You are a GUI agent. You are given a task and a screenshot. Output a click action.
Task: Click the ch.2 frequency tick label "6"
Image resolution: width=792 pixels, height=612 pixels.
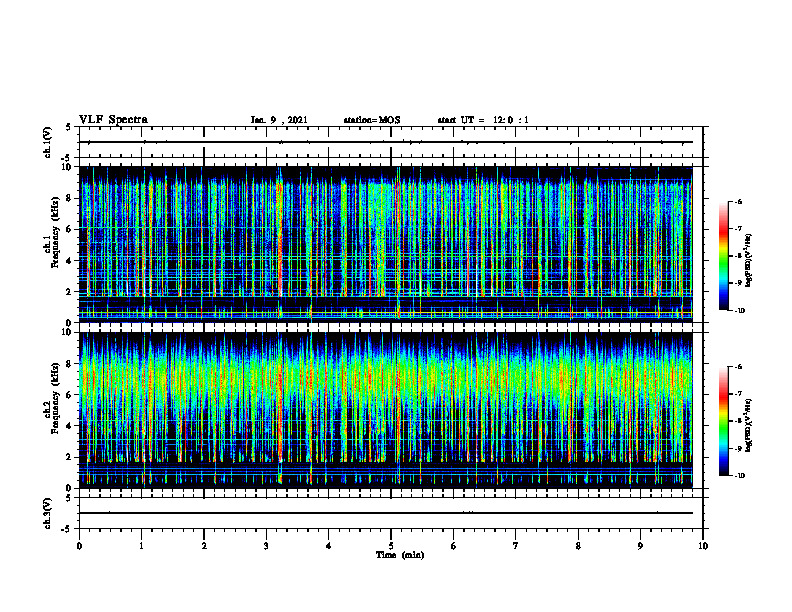[69, 395]
